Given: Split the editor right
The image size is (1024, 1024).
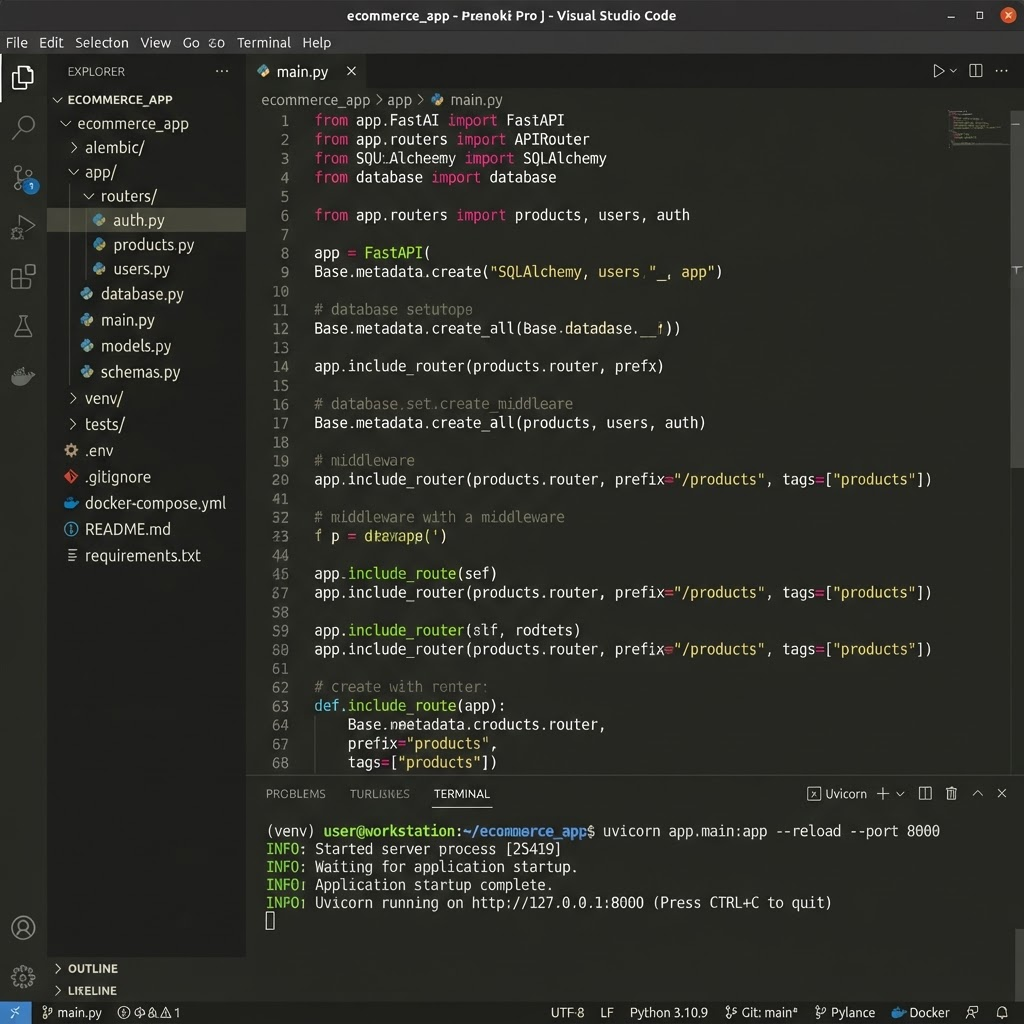Looking at the screenshot, I should click(x=976, y=71).
